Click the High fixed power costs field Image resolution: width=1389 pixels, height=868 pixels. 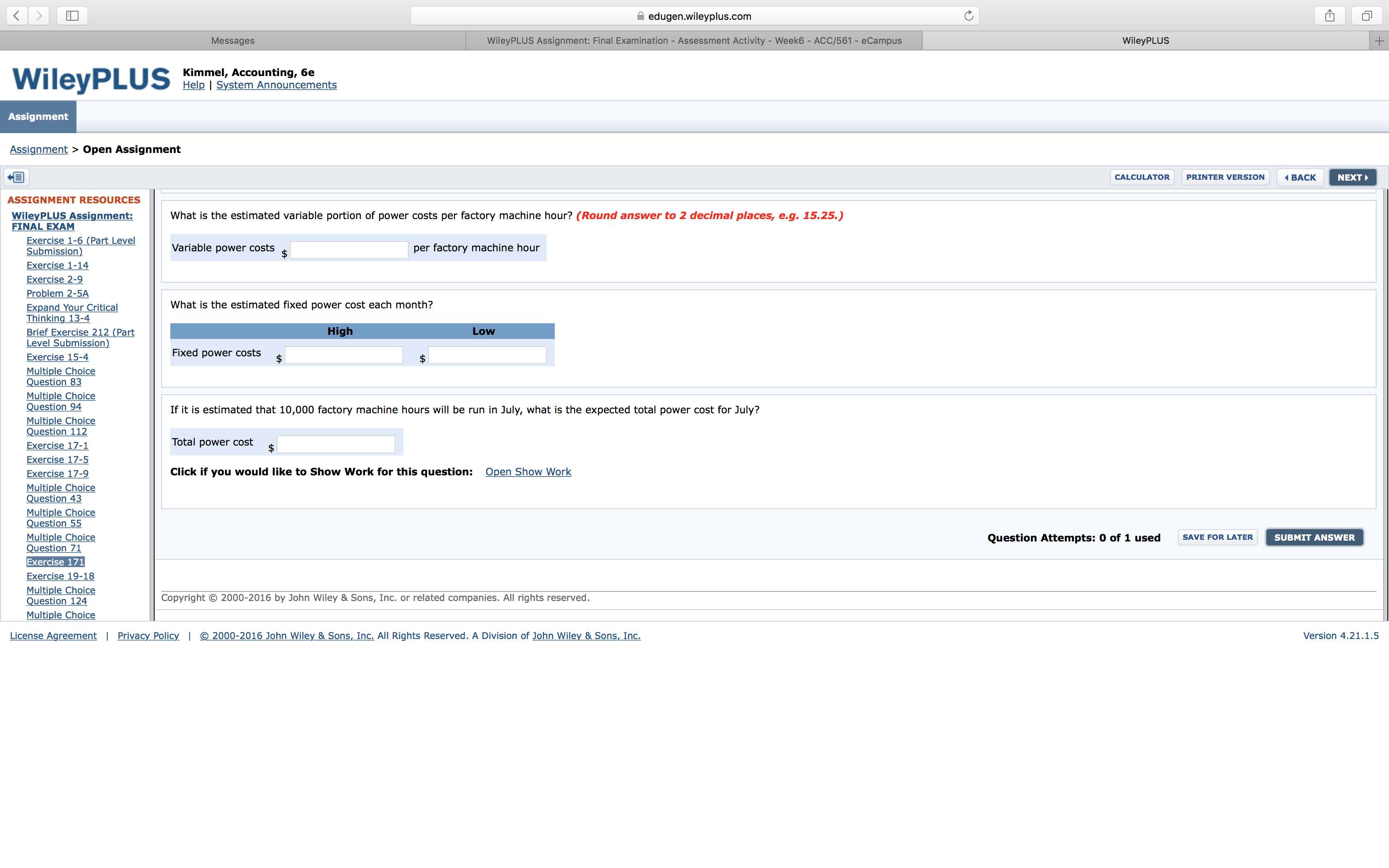coord(344,355)
